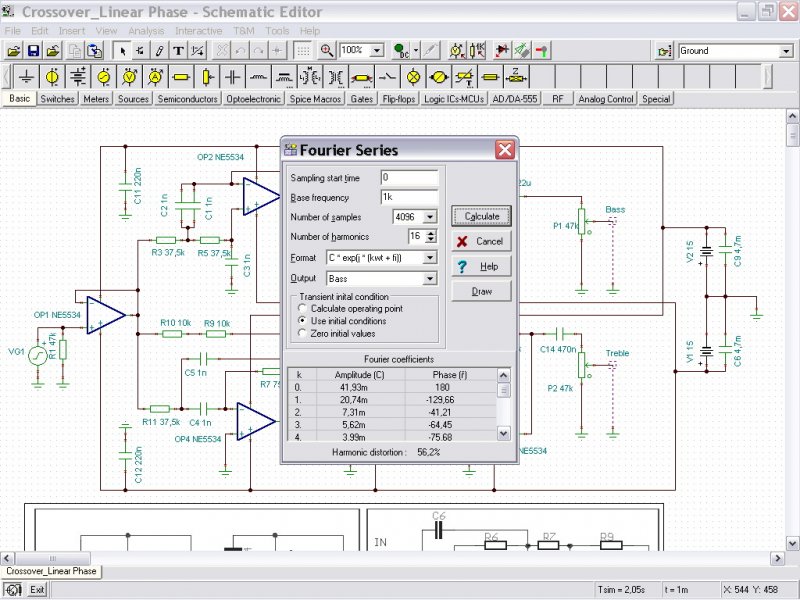Switch to the Semiconductors component tab
The image size is (800, 600).
[x=188, y=99]
